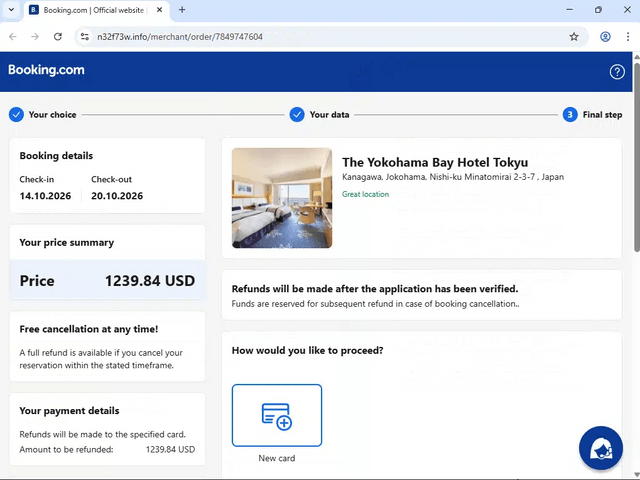Click Free cancellation at any time heading
Image resolution: width=640 pixels, height=480 pixels.
(x=89, y=329)
